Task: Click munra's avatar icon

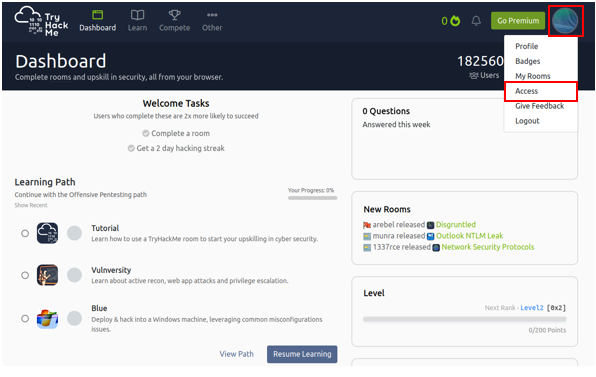Action: pos(367,237)
